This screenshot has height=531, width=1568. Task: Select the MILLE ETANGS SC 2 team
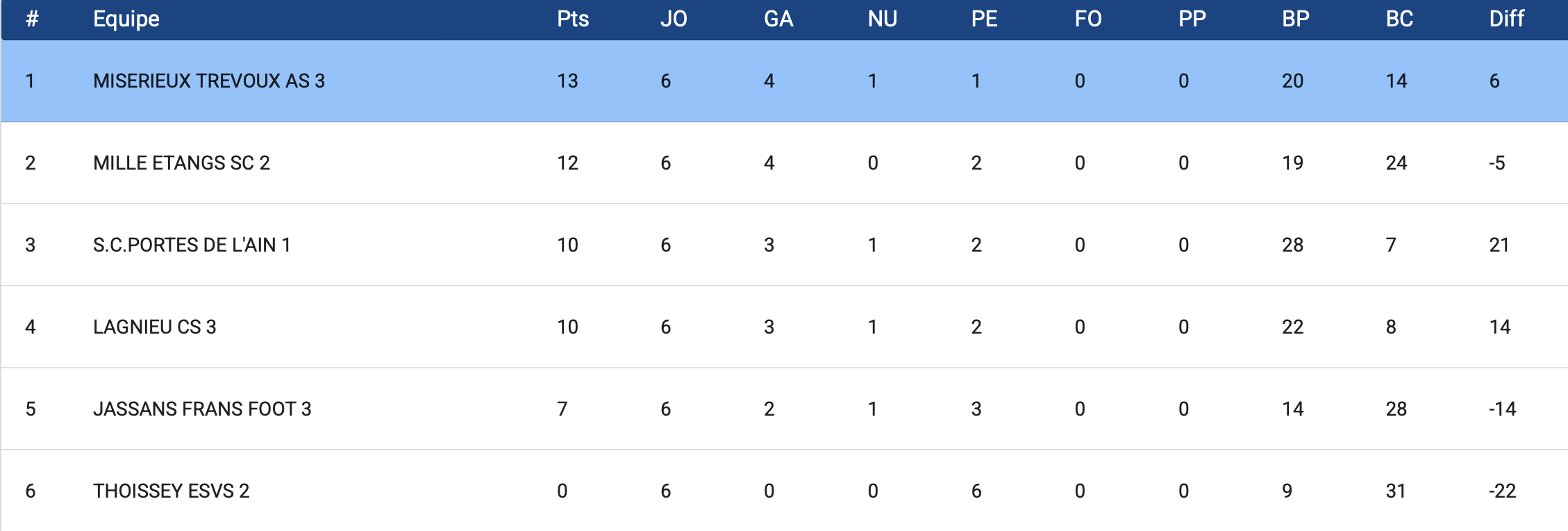pos(181,163)
